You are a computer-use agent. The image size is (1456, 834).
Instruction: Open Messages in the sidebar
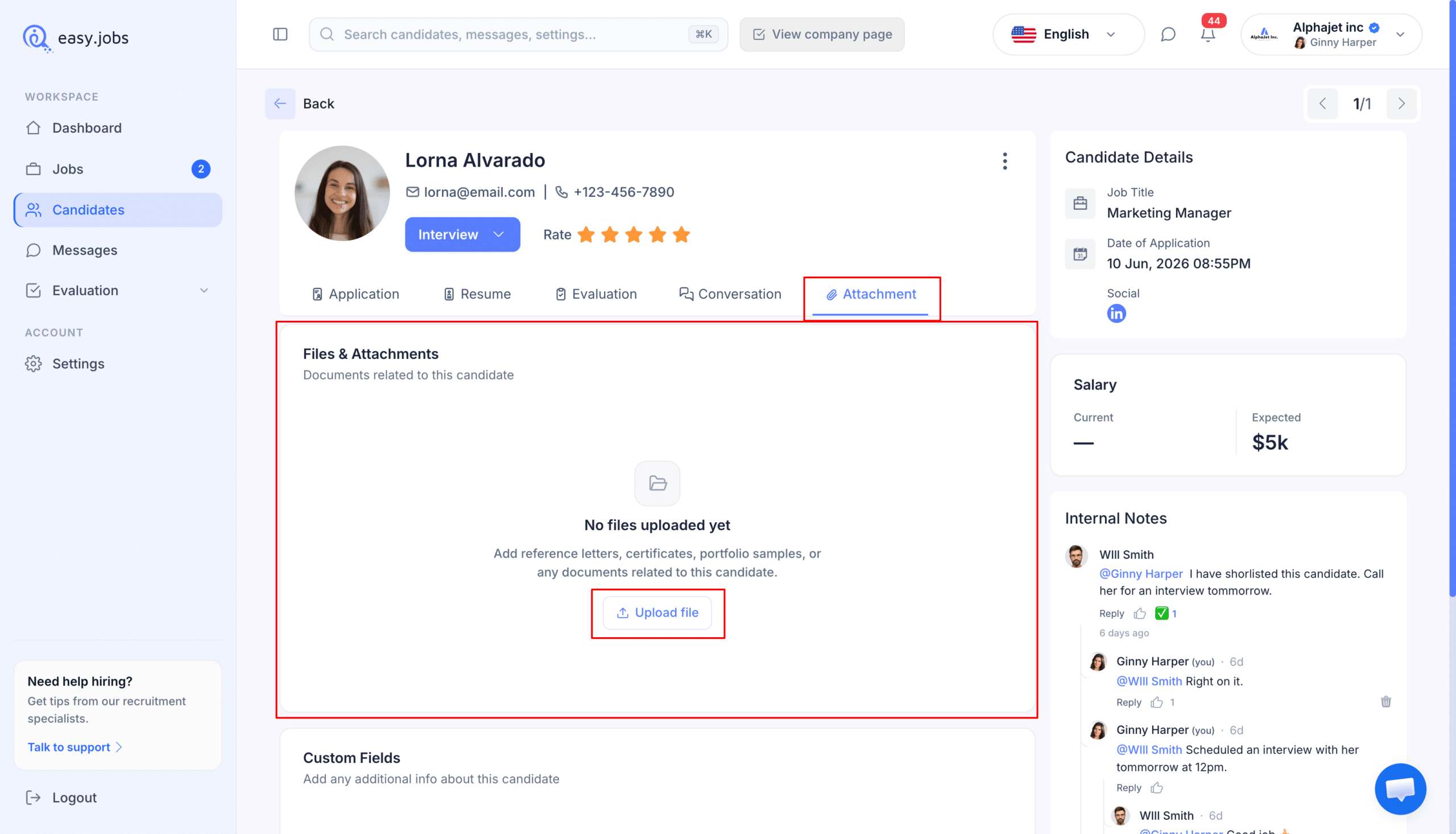118,250
